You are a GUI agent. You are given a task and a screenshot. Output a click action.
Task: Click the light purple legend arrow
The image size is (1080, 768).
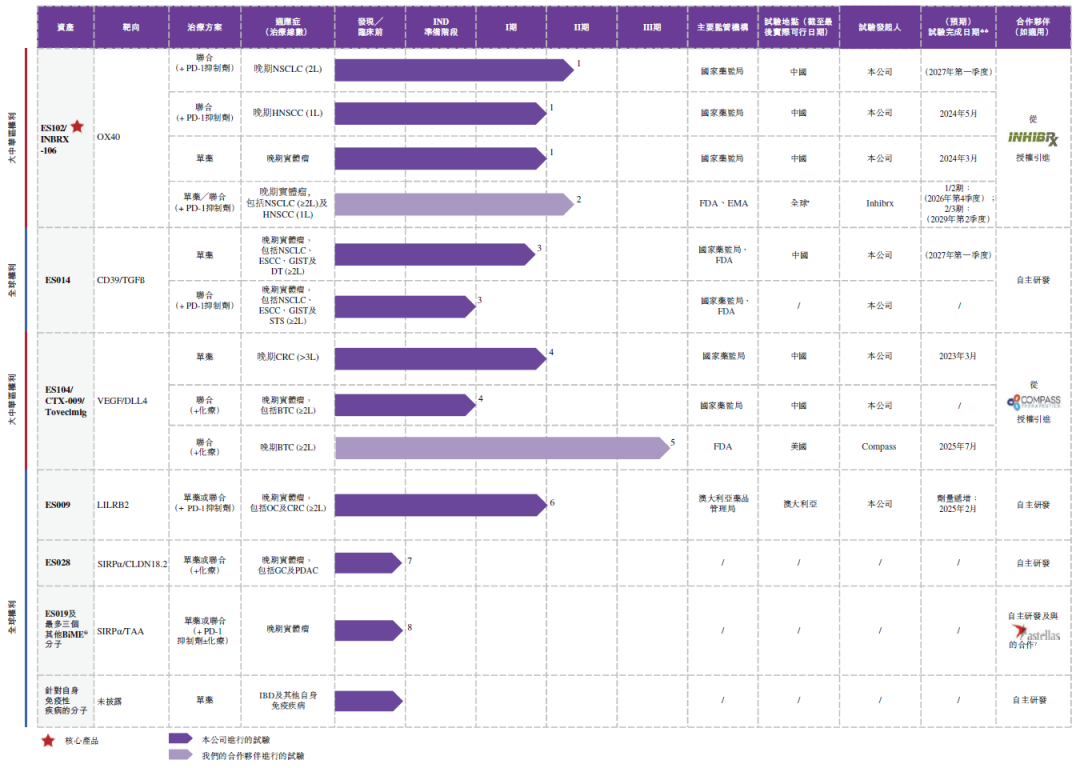click(x=180, y=755)
